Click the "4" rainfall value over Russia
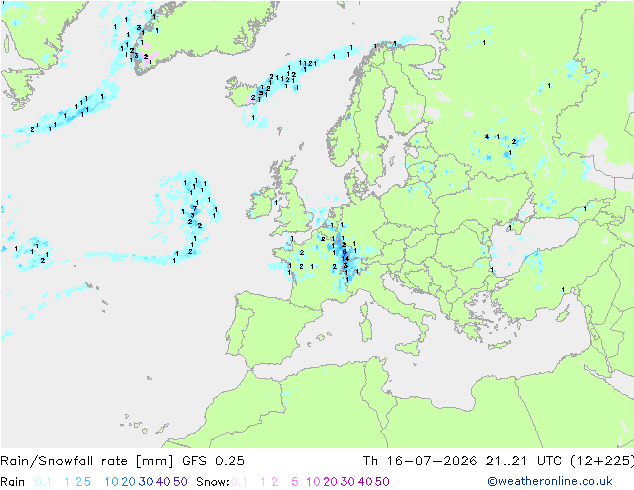Viewport: 634px width, 490px height. [x=487, y=137]
